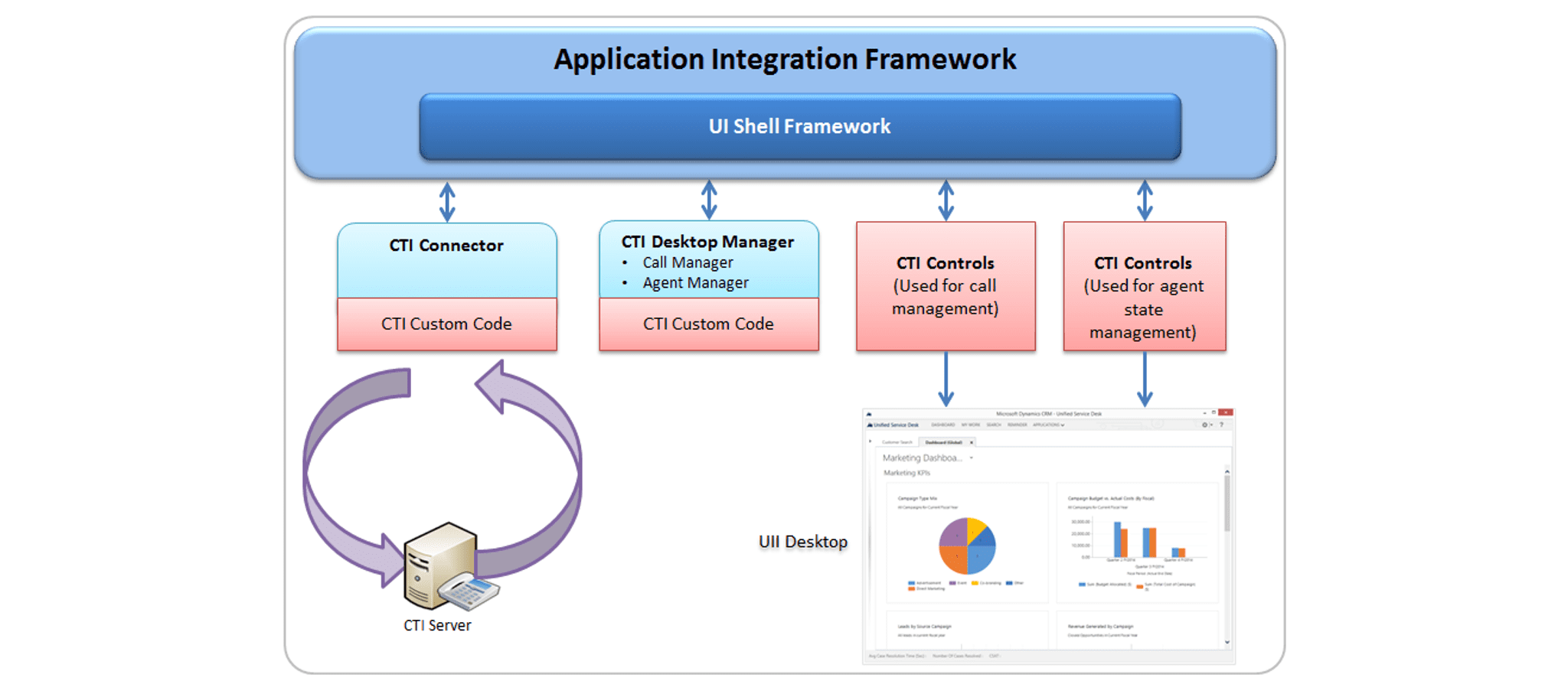Select the UI Shell Framework bar
This screenshot has height=694, width=1568.
pos(800,126)
